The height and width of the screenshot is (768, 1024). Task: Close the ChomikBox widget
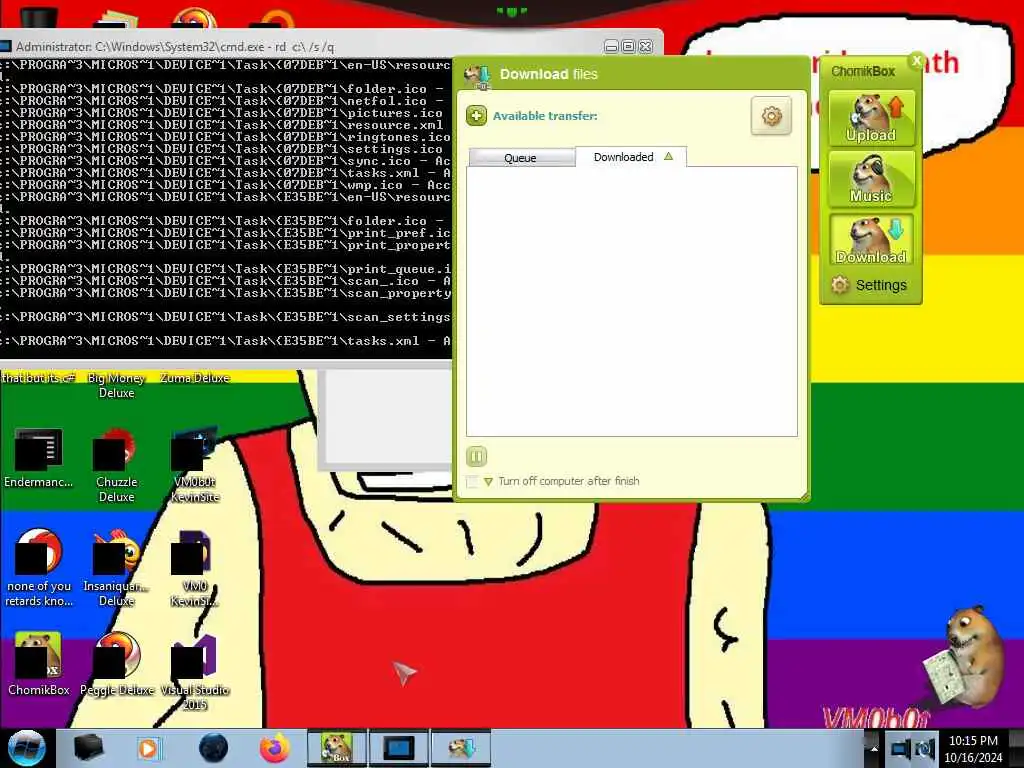click(916, 61)
